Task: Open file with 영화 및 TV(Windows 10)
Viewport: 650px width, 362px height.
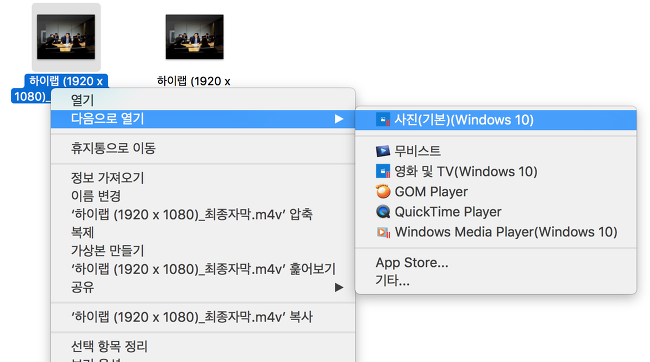Action: coord(496,171)
